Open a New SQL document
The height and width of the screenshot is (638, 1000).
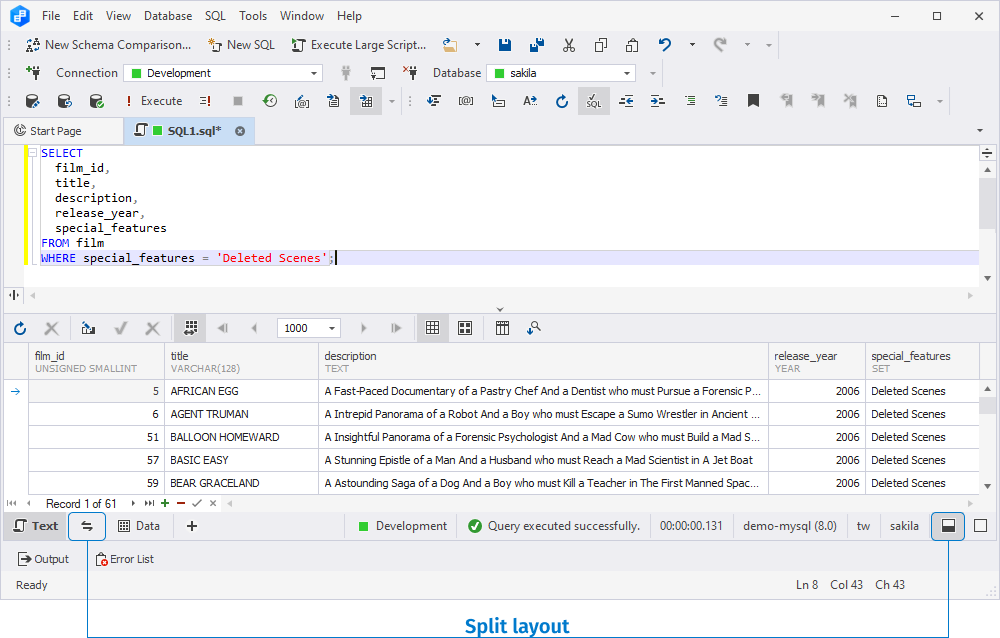point(242,45)
